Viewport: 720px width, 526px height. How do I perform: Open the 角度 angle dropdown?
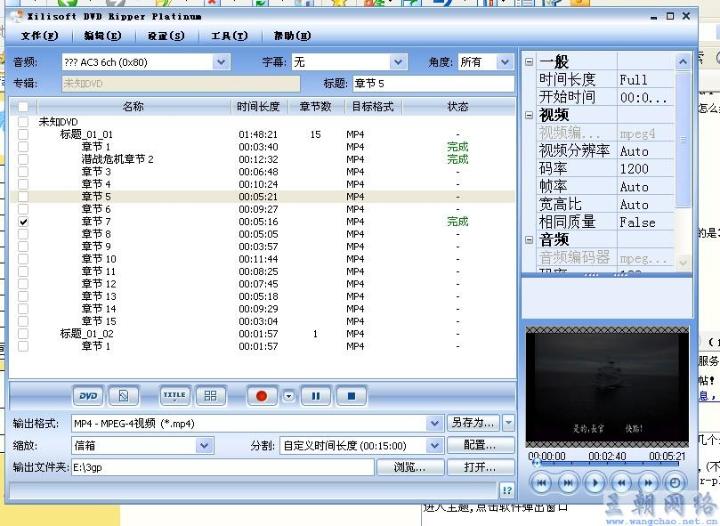tap(505, 62)
